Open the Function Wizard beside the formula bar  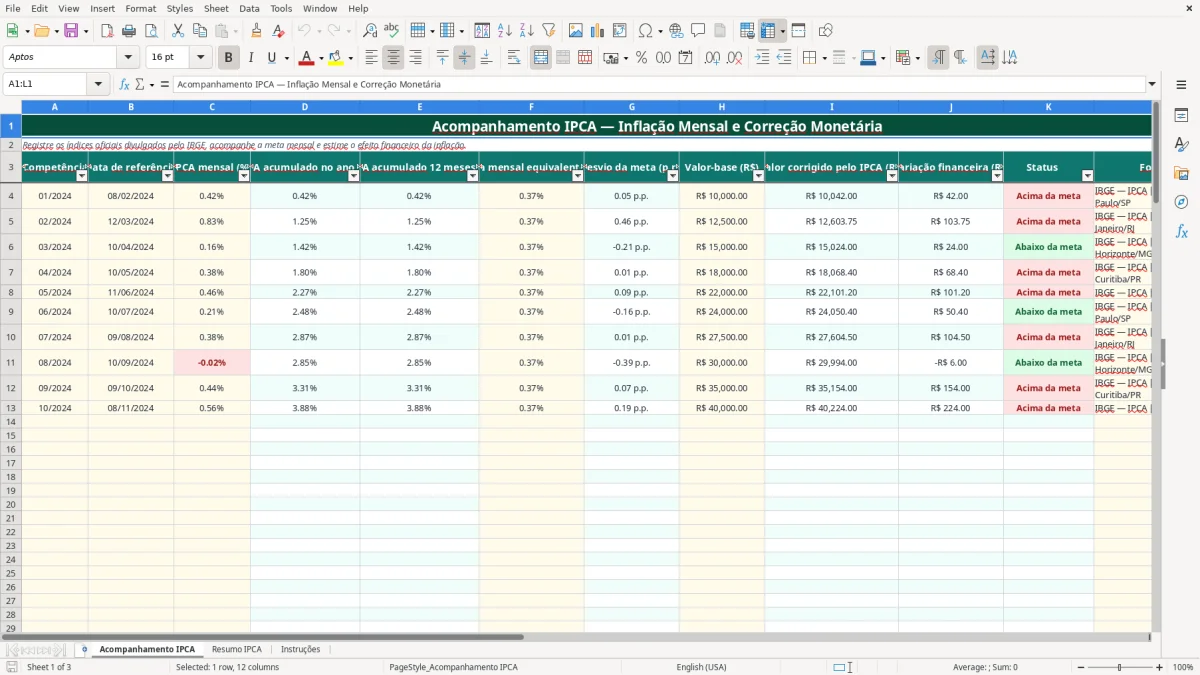[x=124, y=84]
